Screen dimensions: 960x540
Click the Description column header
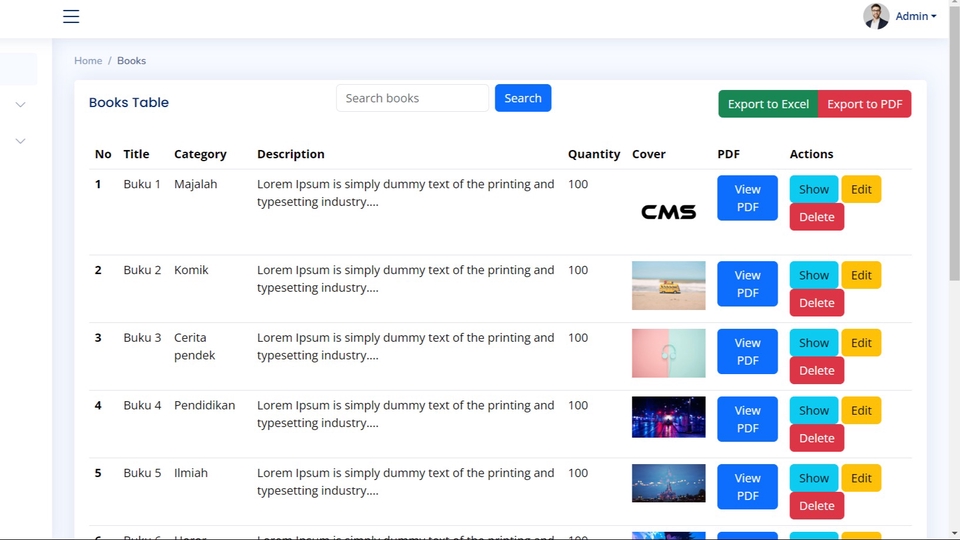(291, 154)
